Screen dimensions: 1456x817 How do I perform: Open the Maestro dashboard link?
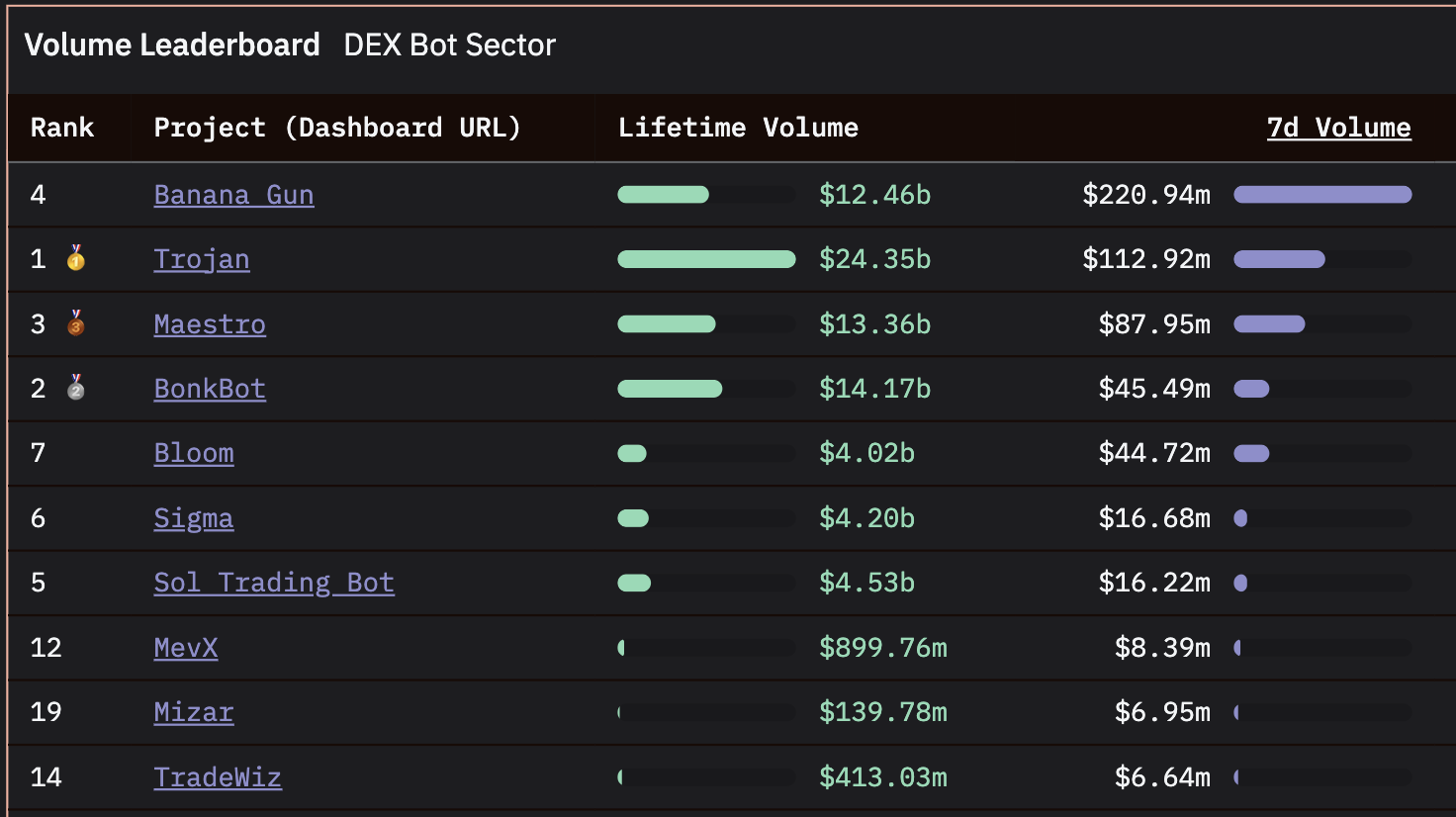(210, 324)
